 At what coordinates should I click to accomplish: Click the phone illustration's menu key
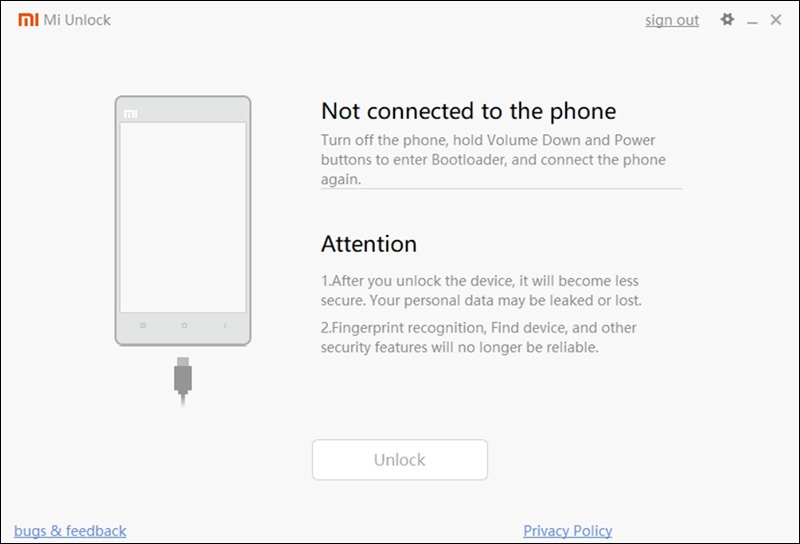click(143, 325)
